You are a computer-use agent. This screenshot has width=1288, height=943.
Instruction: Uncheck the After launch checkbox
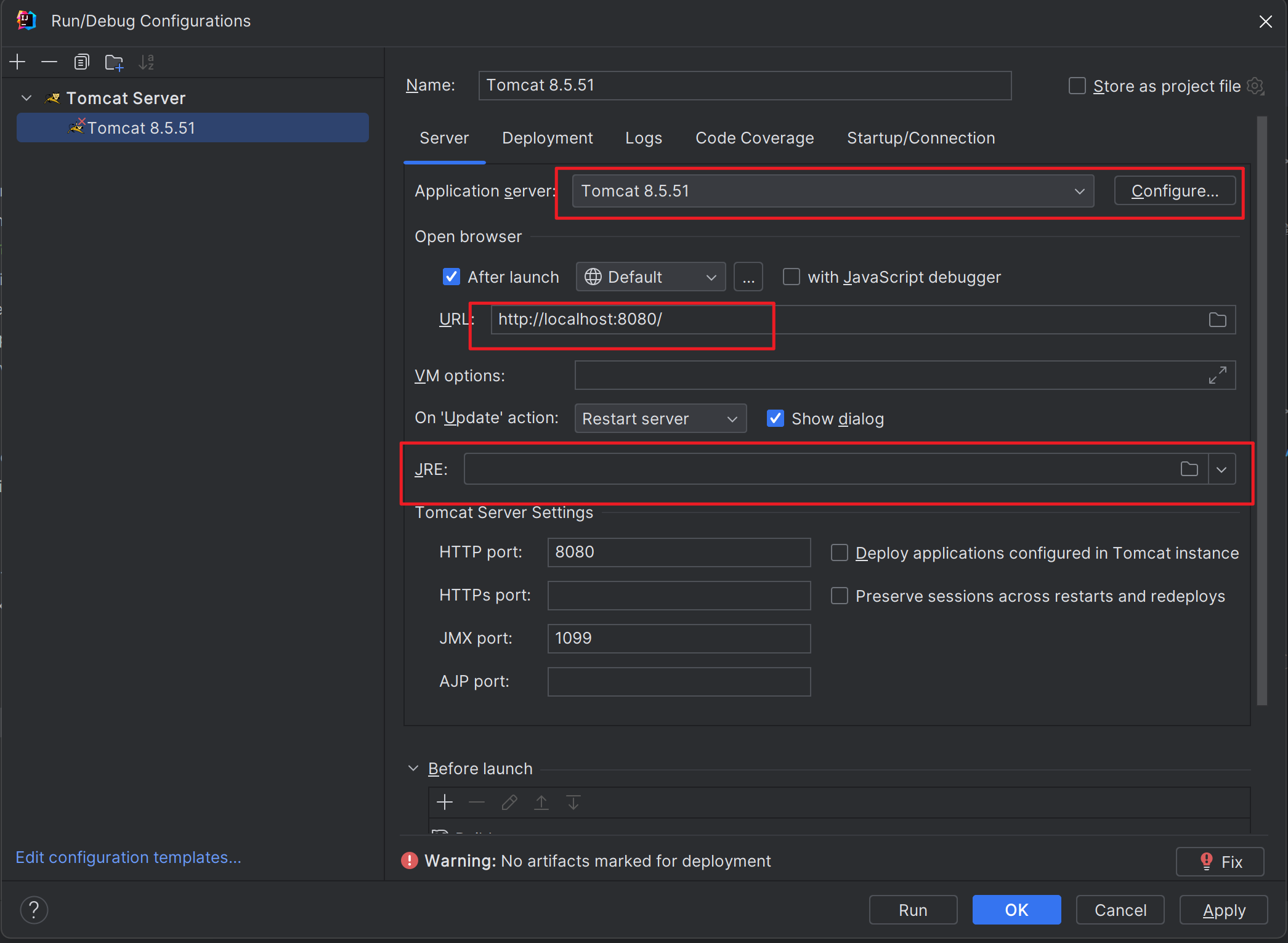[452, 277]
